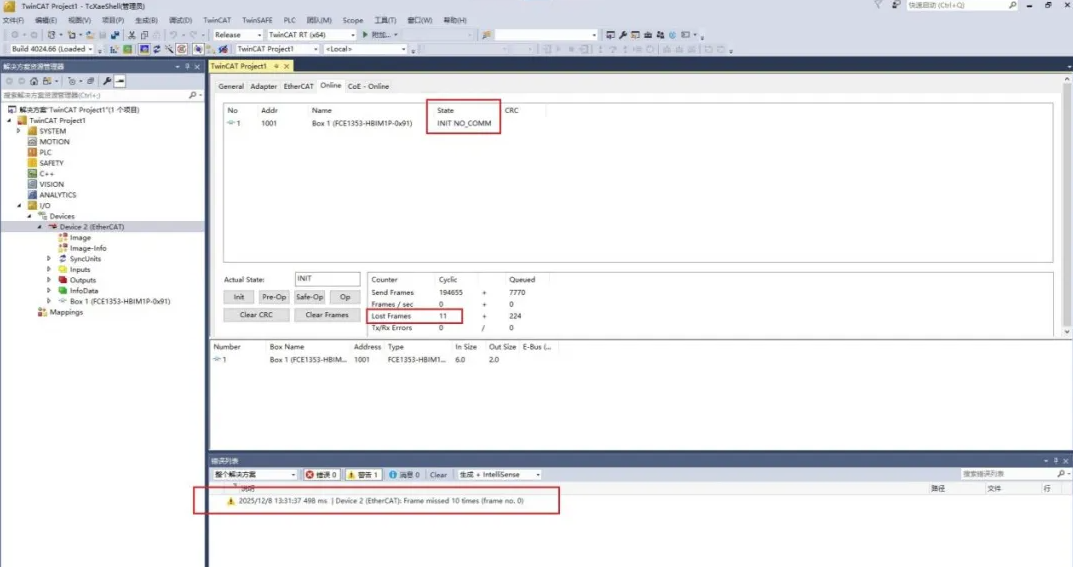Collapse the Device 2 (EtherCAT) node
Image resolution: width=1073 pixels, height=567 pixels.
pyautogui.click(x=40, y=227)
